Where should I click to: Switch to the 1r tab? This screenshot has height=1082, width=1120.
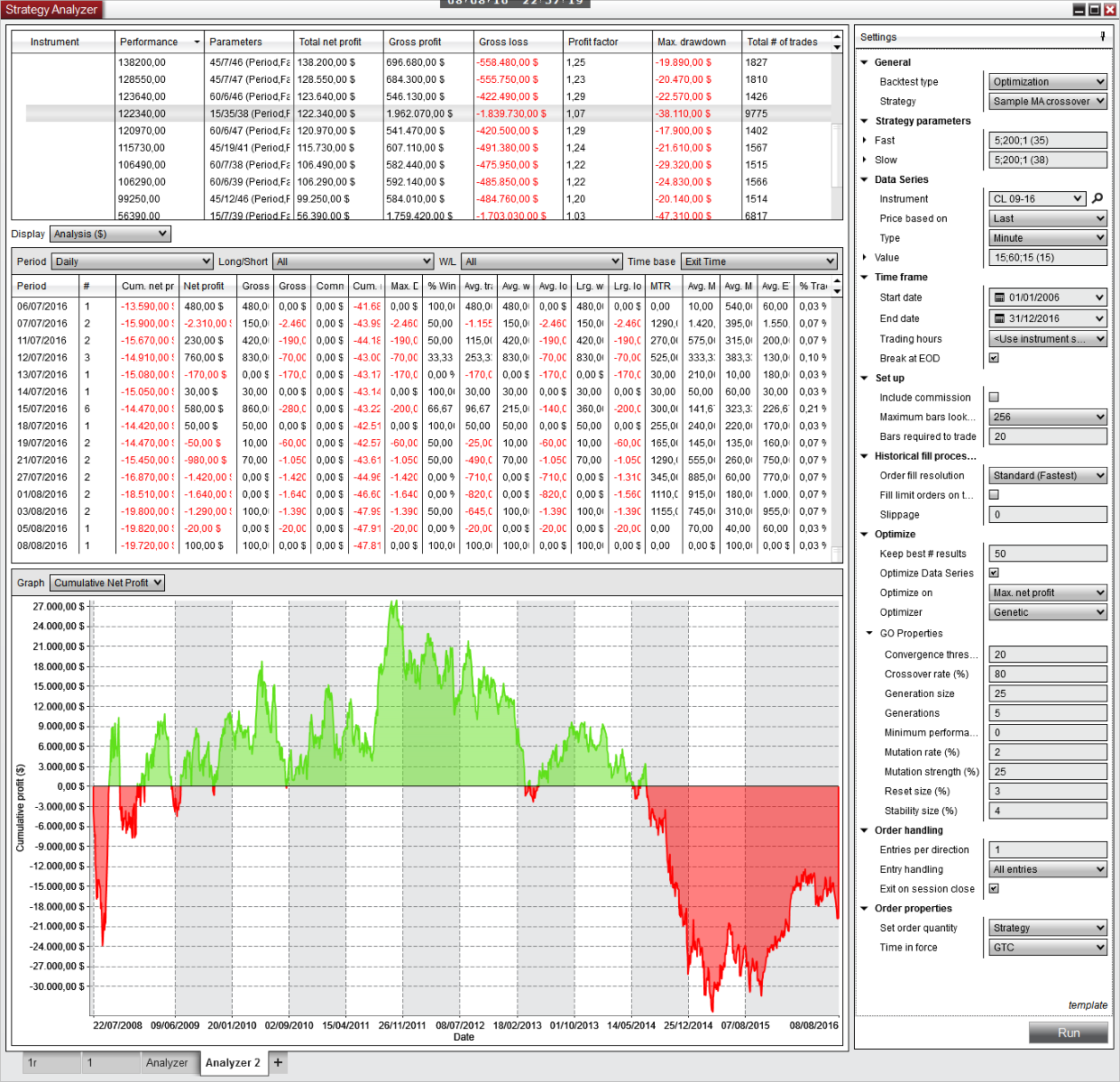51,1063
